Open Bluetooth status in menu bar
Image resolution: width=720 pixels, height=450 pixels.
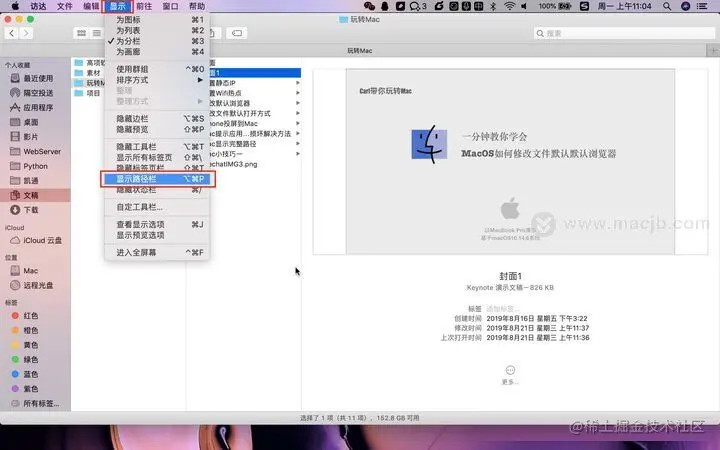(x=493, y=6)
